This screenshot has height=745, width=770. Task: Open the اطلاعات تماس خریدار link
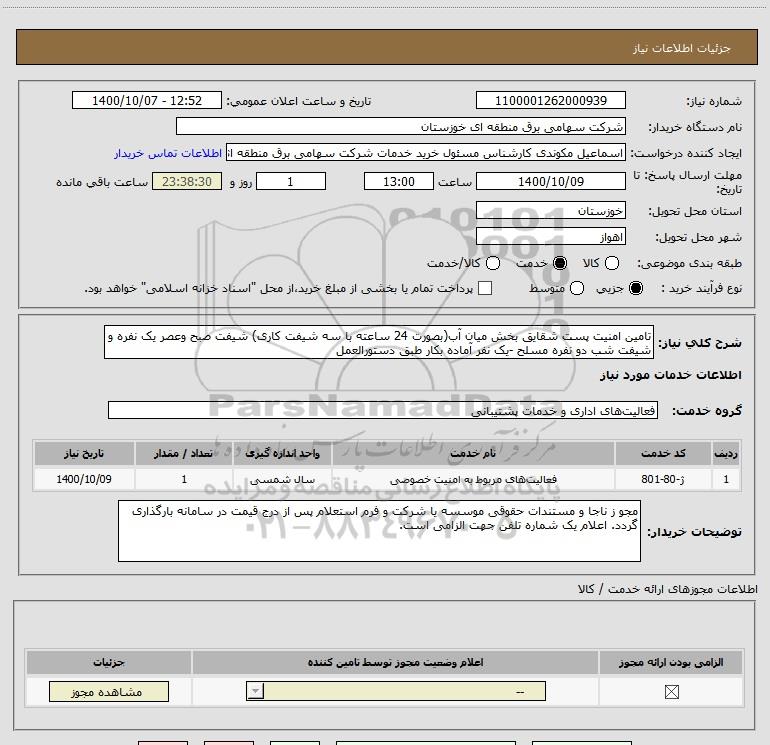click(168, 153)
